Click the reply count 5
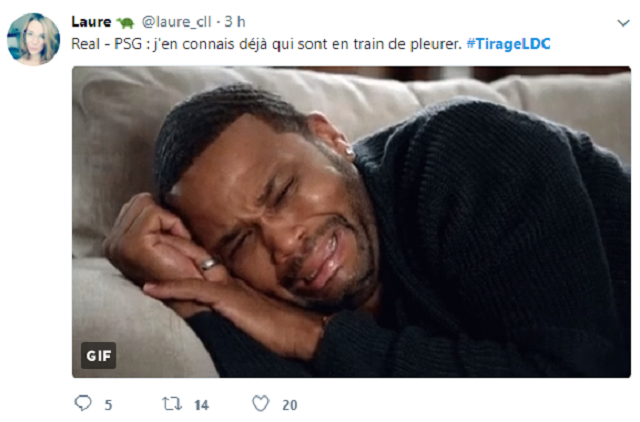Viewport: 640px width, 422px height. pyautogui.click(x=108, y=405)
